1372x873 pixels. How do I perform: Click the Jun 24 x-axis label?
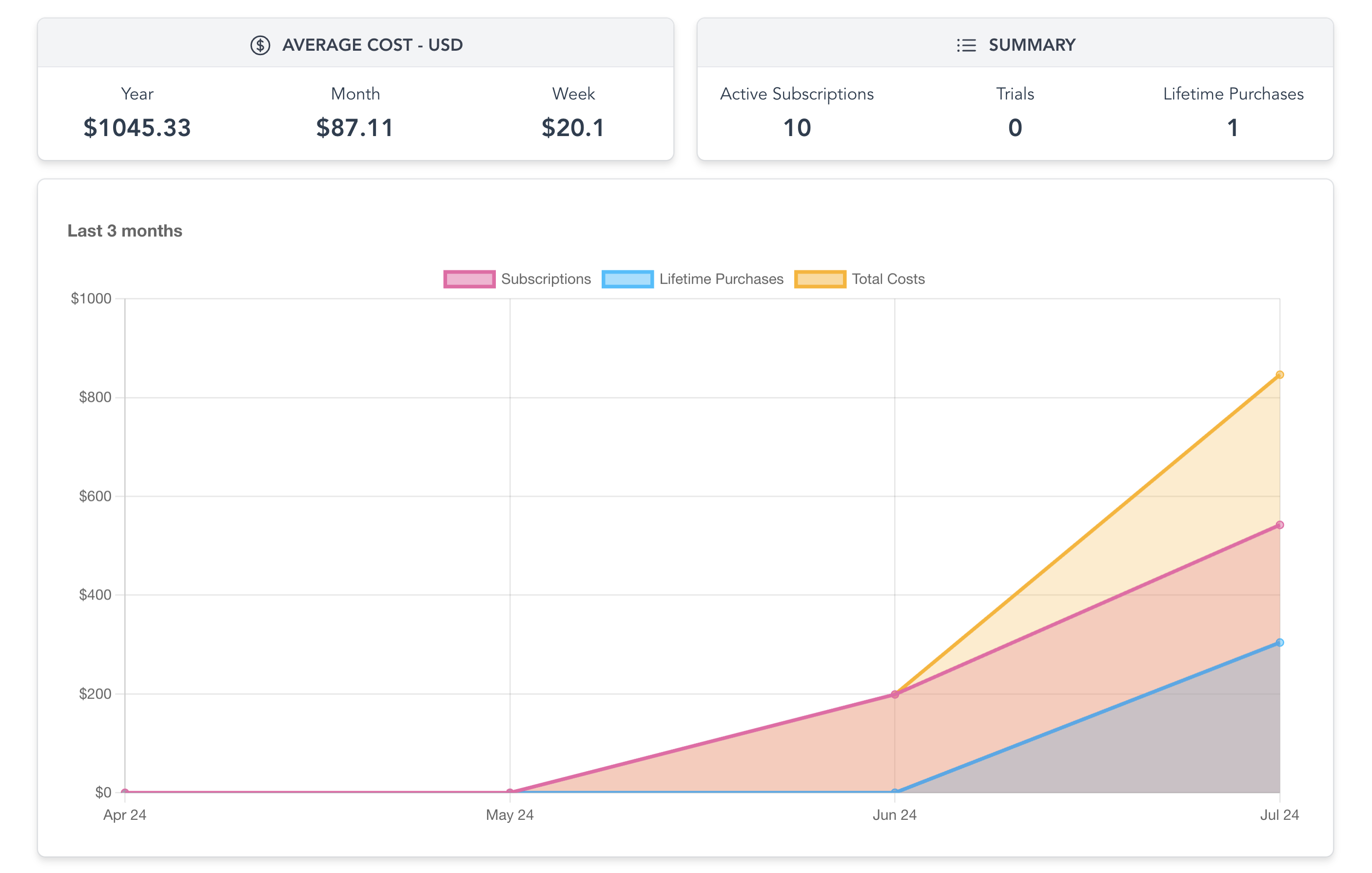[895, 815]
